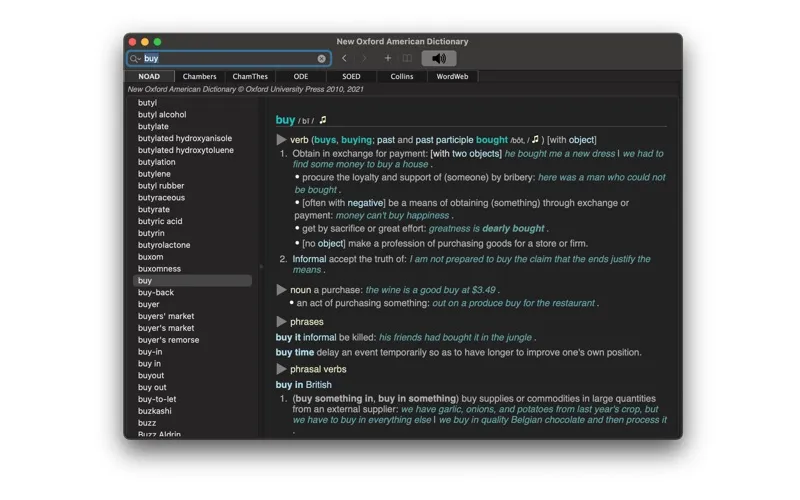This screenshot has width=800, height=500.
Task: Select butyl rubber in the word list
Action: (x=161, y=186)
